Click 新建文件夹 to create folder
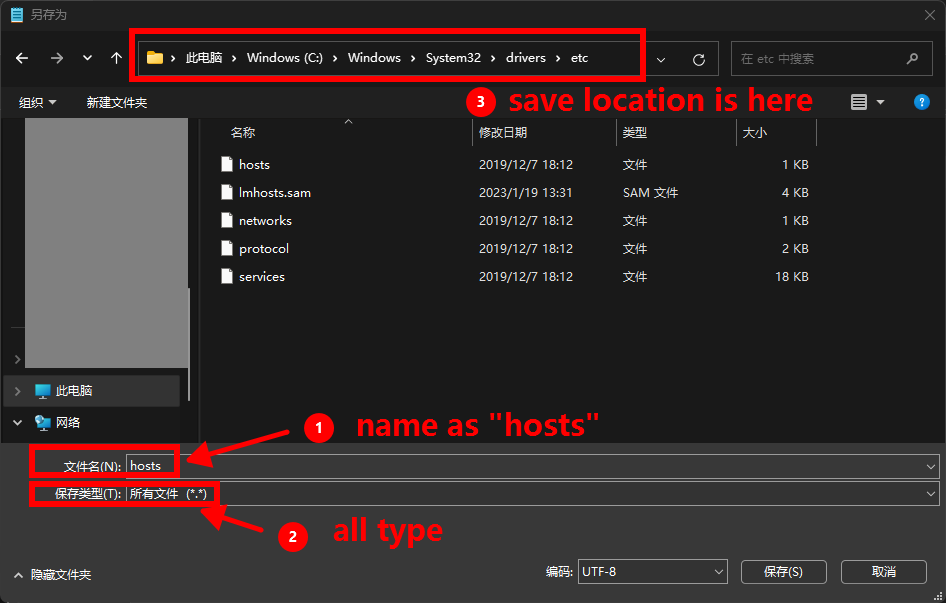This screenshot has height=603, width=946. point(116,102)
